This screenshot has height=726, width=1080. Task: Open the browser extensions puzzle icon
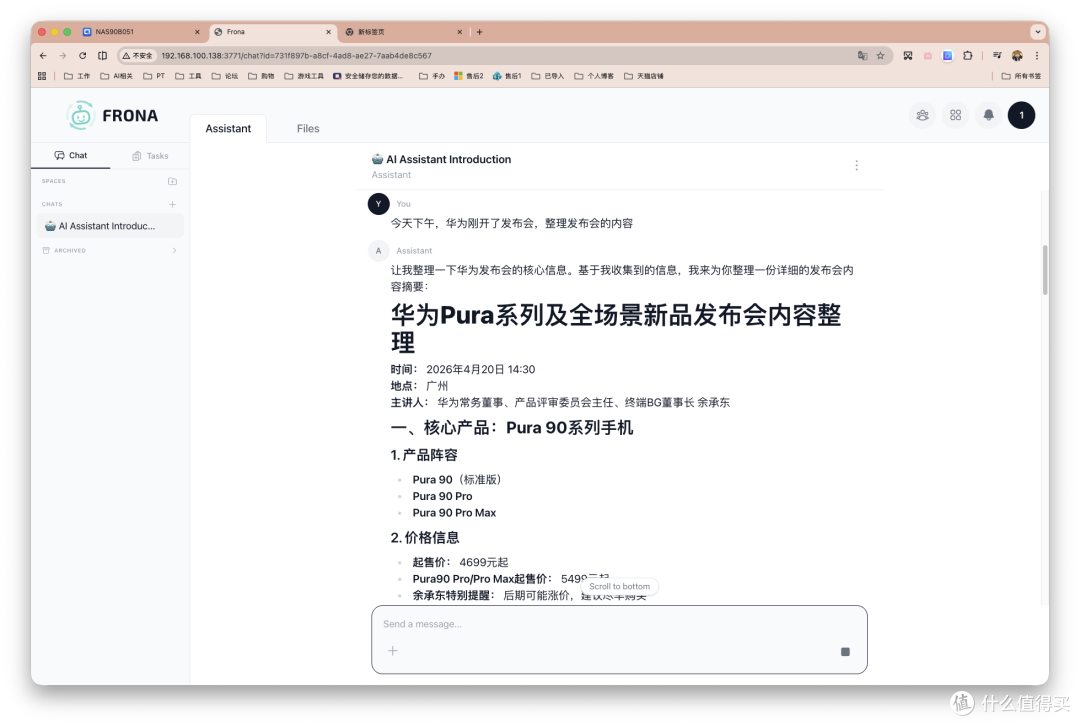[x=968, y=56]
